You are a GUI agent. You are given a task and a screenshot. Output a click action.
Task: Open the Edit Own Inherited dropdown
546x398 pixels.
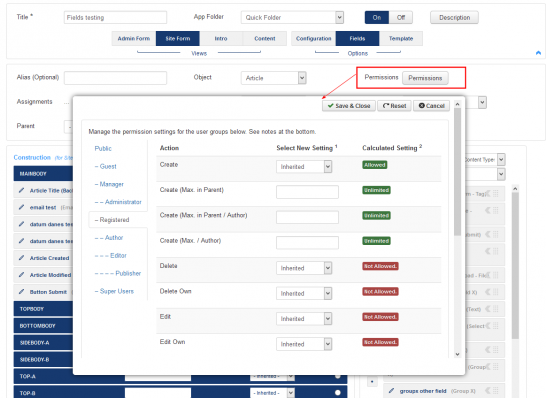click(x=304, y=344)
